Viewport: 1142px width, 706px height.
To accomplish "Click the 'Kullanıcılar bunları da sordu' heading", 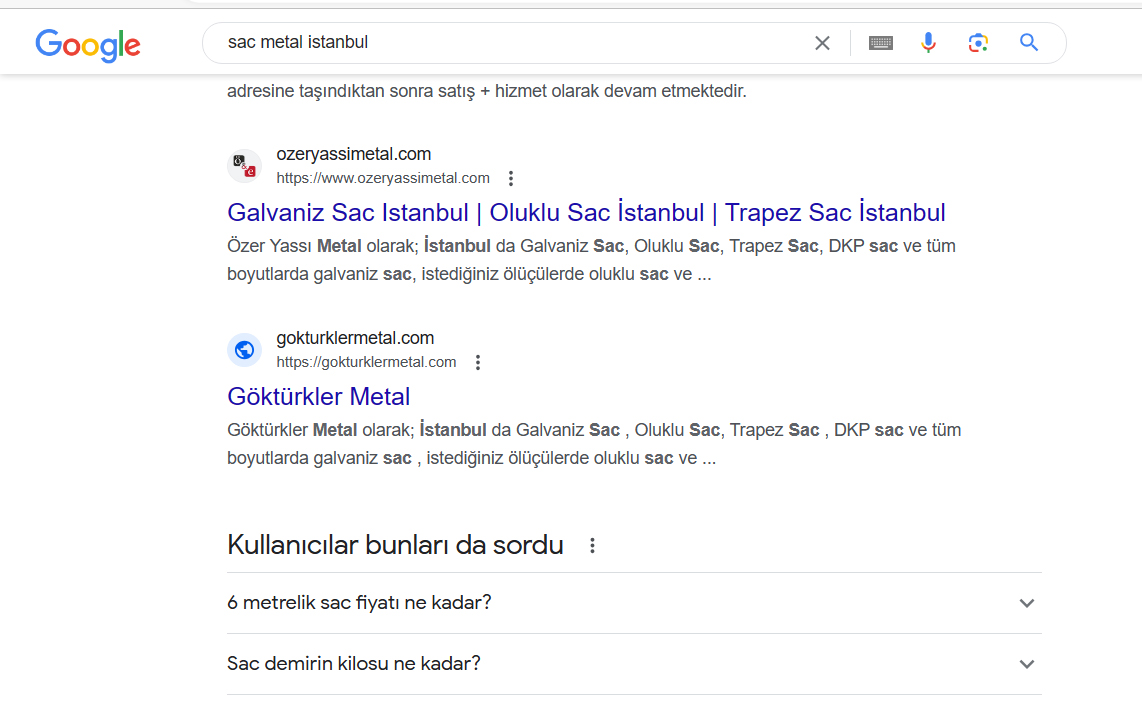I will (395, 545).
